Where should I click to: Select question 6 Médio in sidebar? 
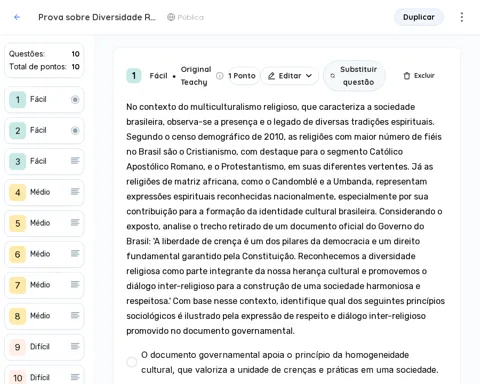pyautogui.click(x=44, y=254)
